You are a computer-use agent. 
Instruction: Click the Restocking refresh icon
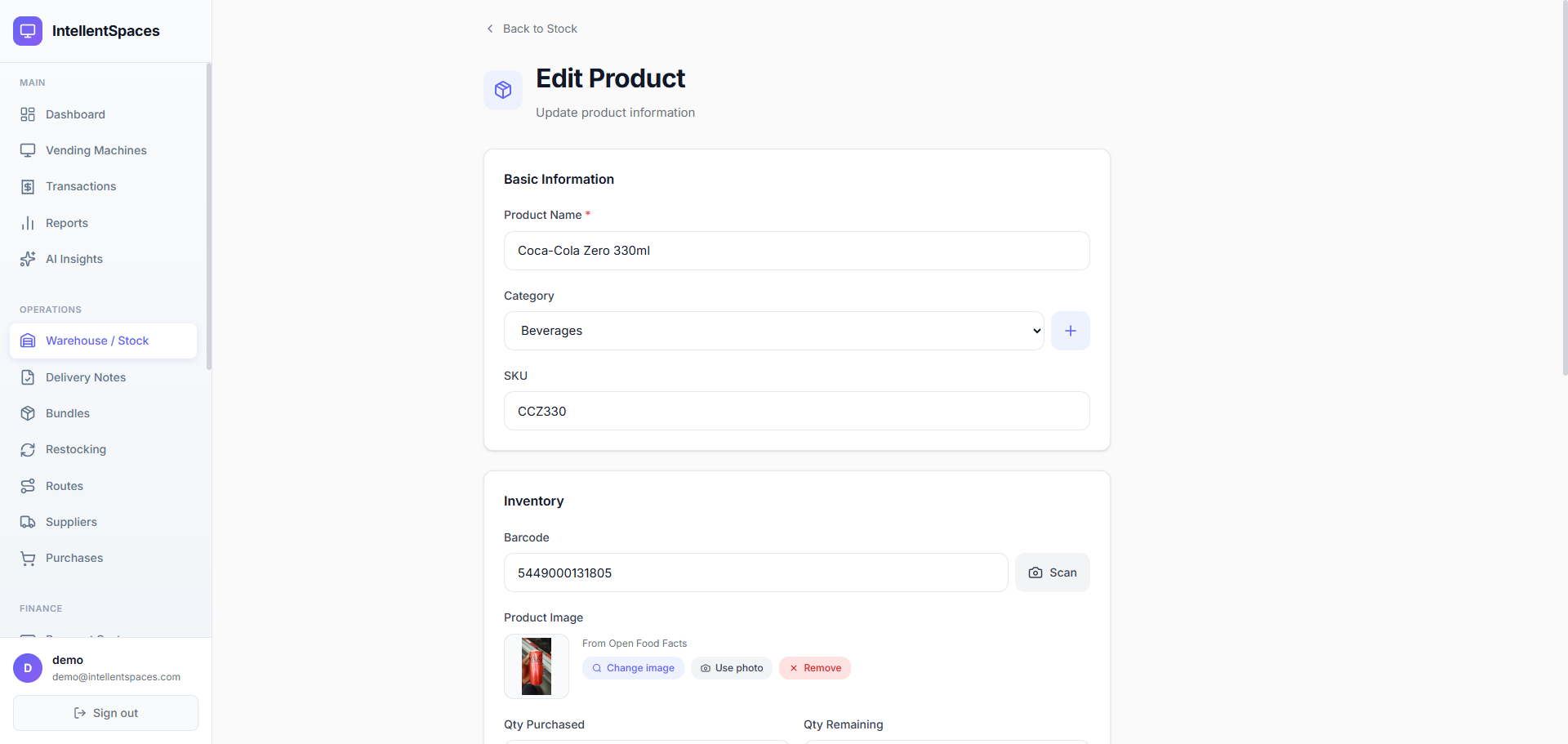28,449
